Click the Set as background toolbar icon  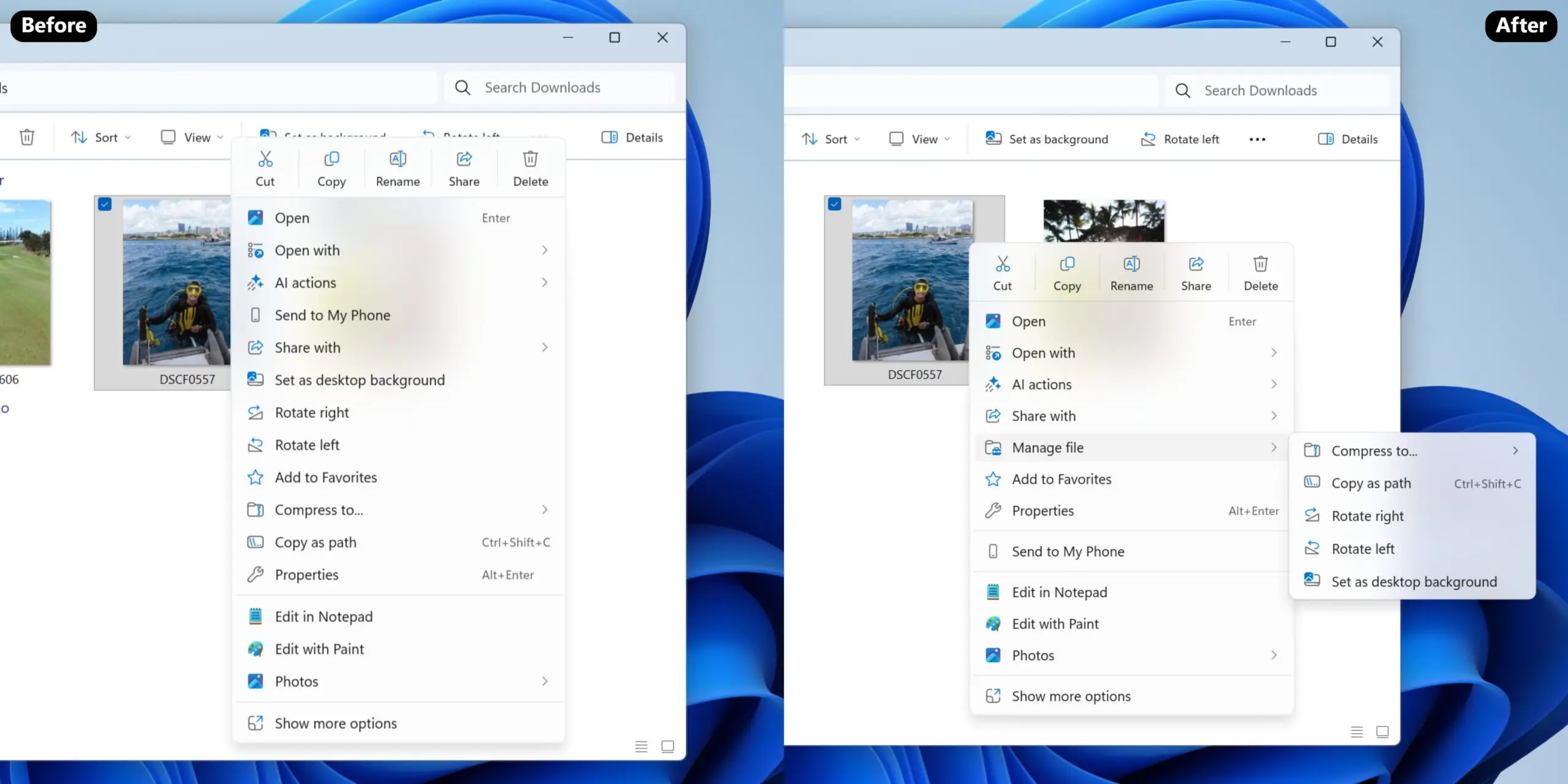pos(1046,139)
